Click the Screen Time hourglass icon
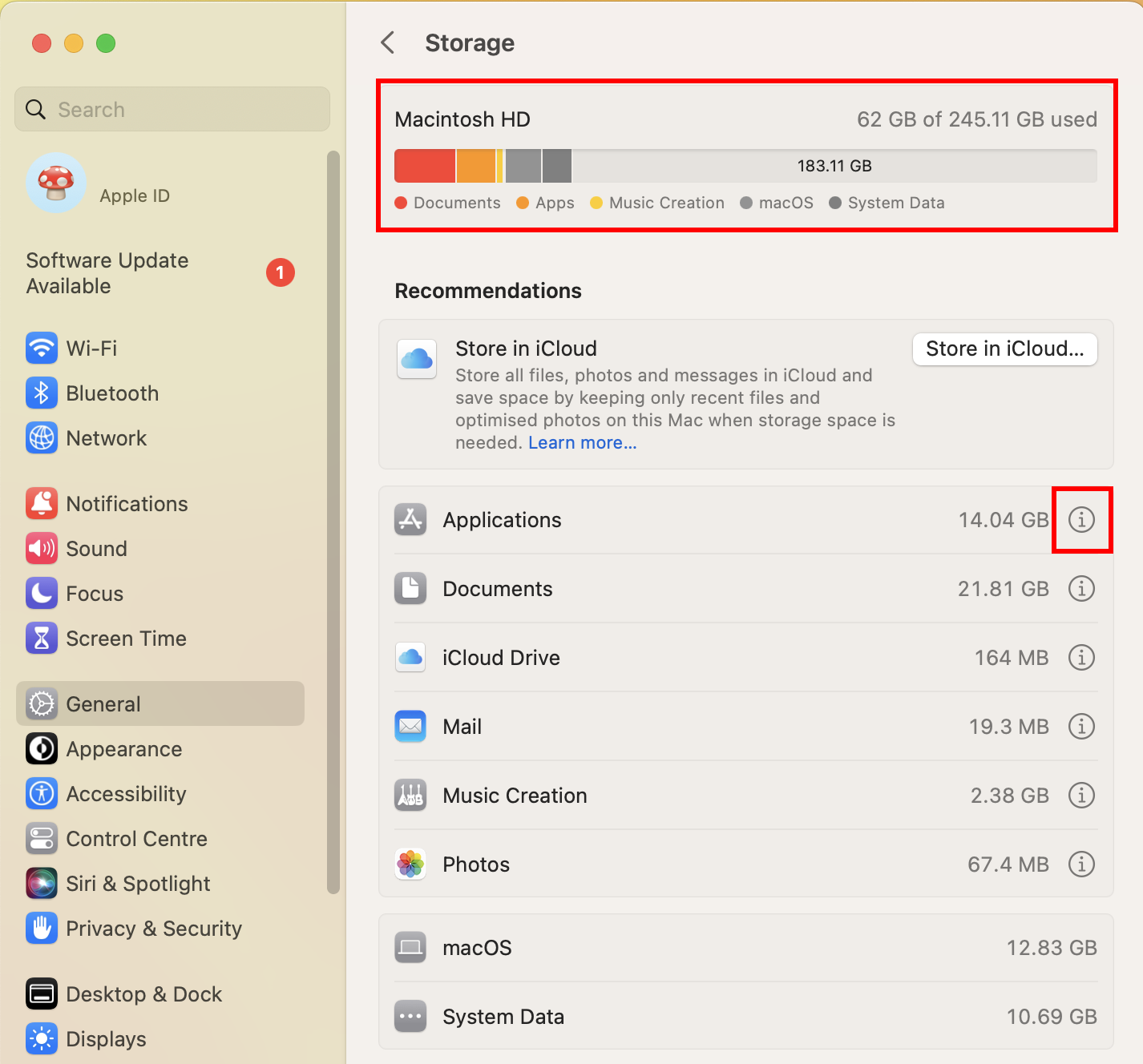The image size is (1143, 1064). (x=42, y=639)
